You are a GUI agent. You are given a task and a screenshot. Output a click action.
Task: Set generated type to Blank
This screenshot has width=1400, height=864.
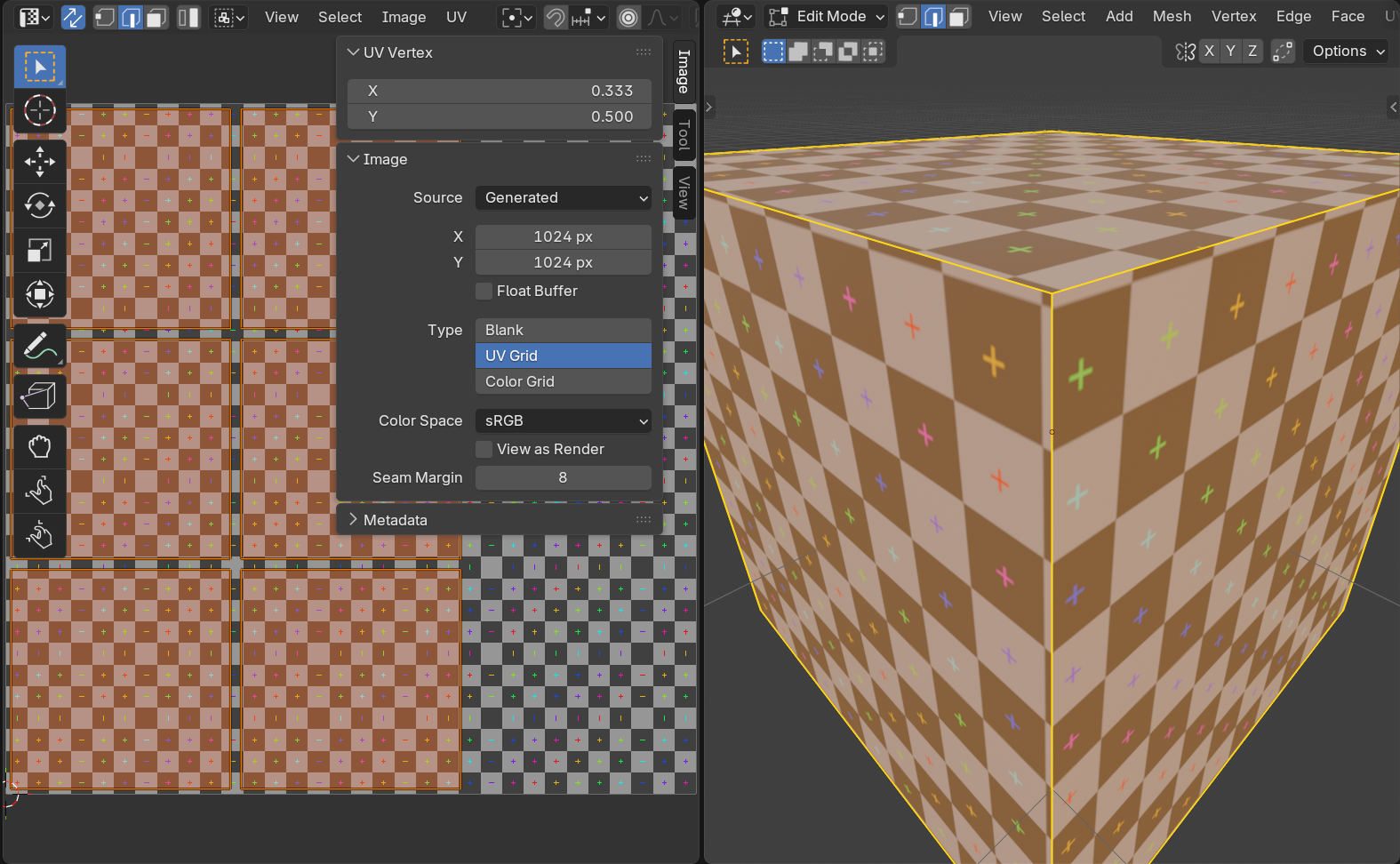[x=563, y=330]
